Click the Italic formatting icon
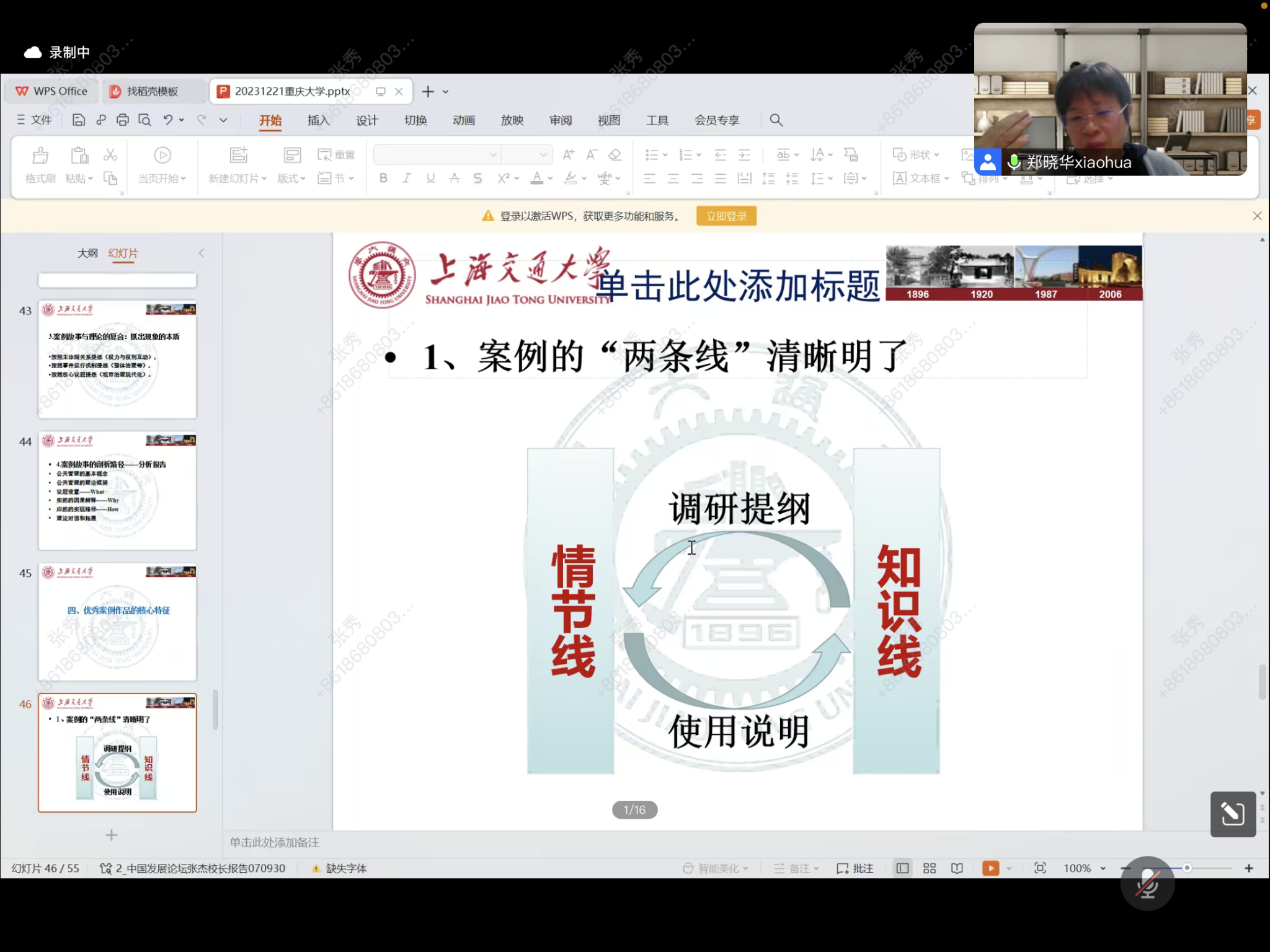 tap(406, 178)
